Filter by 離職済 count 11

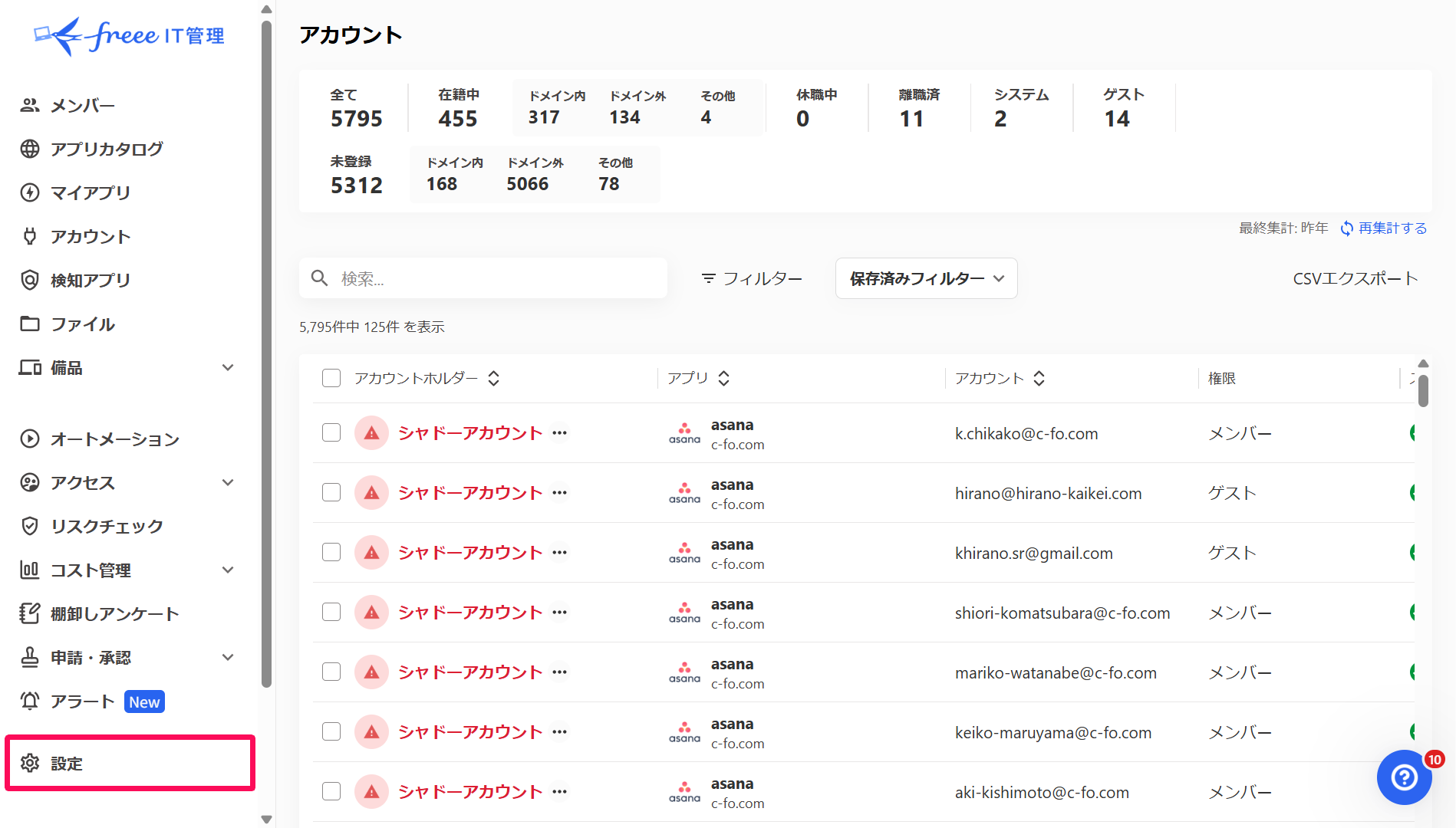(x=919, y=107)
